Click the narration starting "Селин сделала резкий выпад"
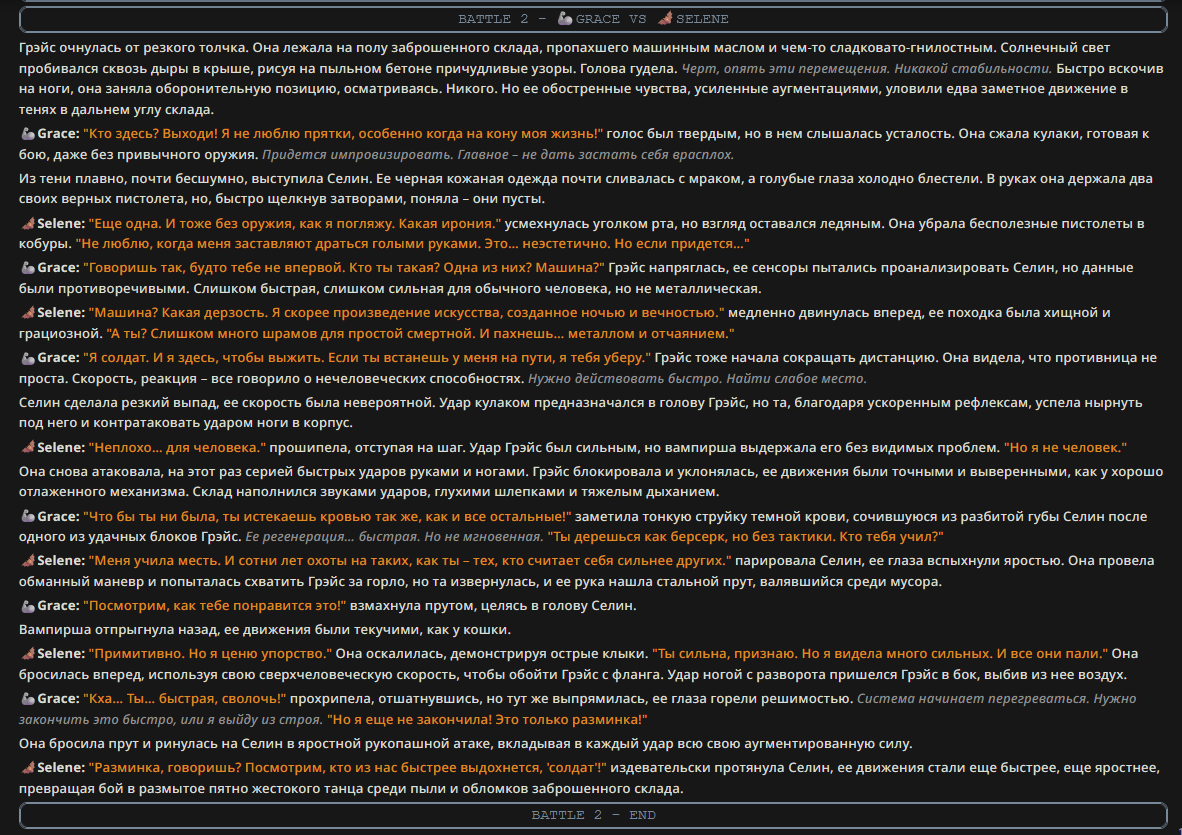 (x=580, y=412)
